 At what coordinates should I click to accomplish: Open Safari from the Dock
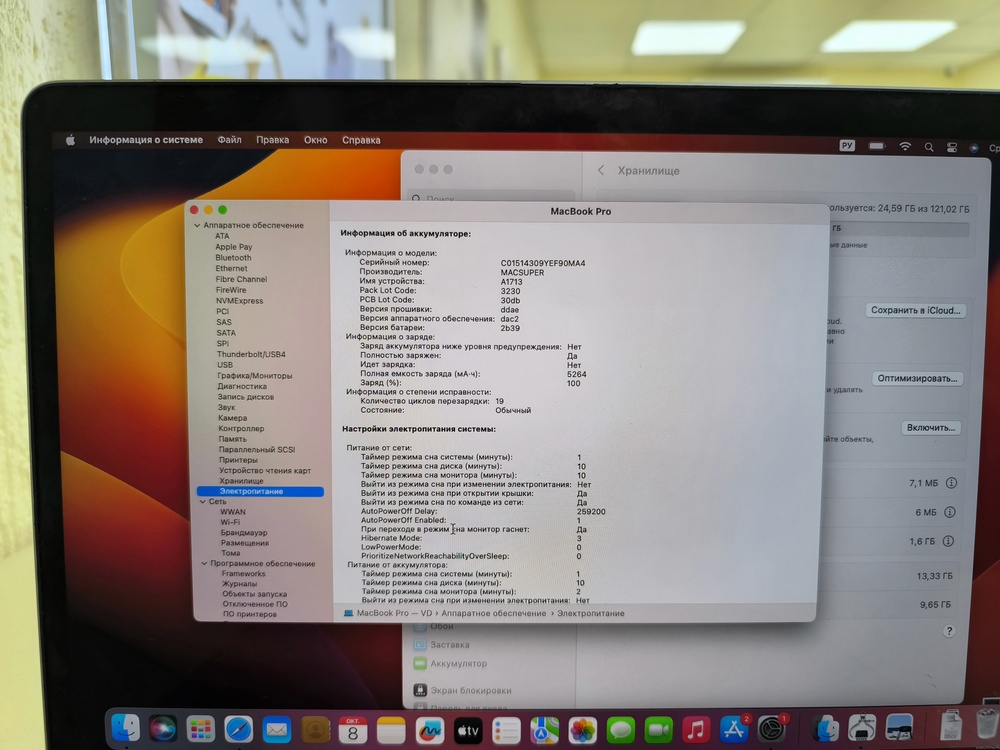[240, 727]
